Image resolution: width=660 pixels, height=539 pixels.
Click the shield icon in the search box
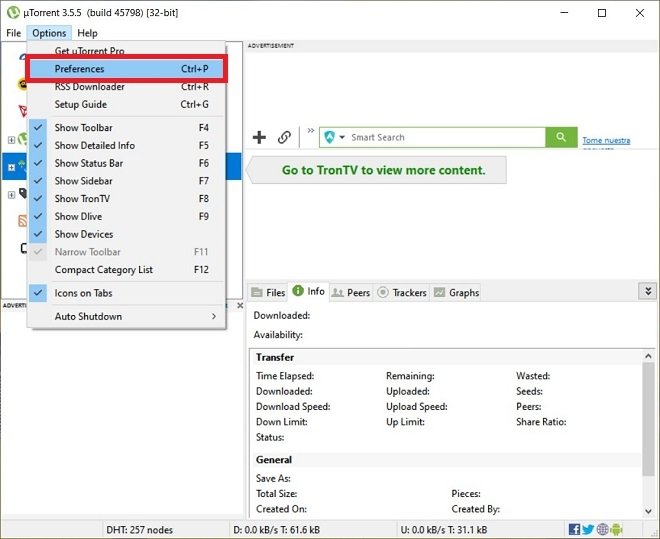coord(330,137)
